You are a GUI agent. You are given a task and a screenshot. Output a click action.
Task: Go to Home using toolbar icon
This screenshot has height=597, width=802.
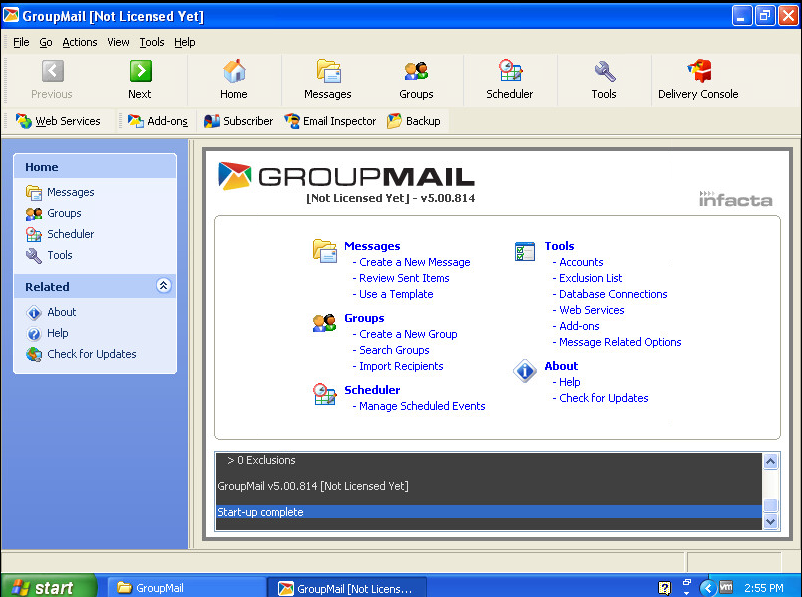pyautogui.click(x=234, y=72)
